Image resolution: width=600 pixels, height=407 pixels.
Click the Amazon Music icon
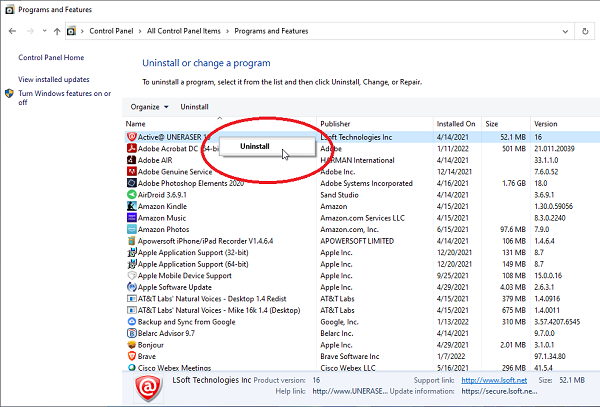pyautogui.click(x=132, y=218)
